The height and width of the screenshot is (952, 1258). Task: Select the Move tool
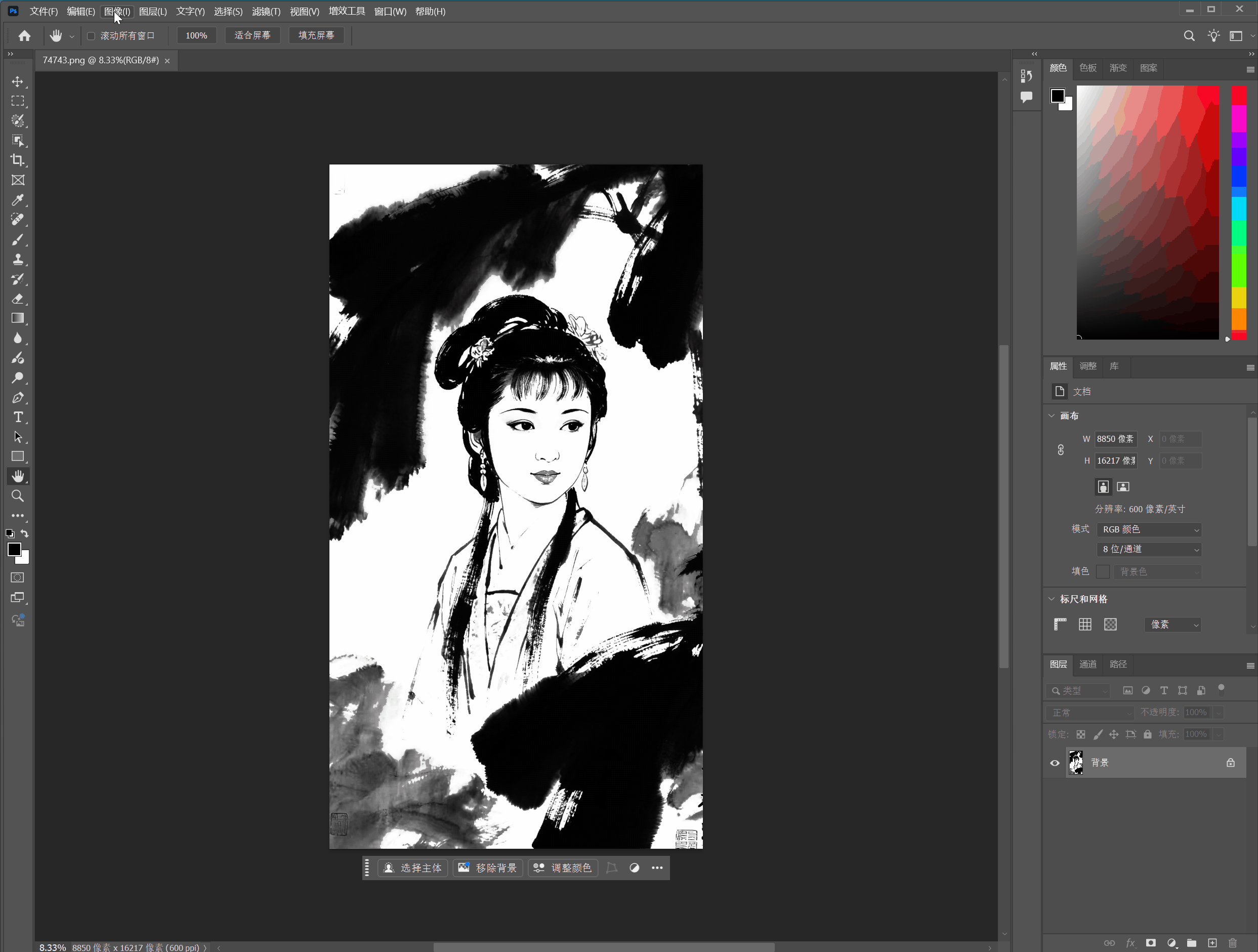(18, 82)
